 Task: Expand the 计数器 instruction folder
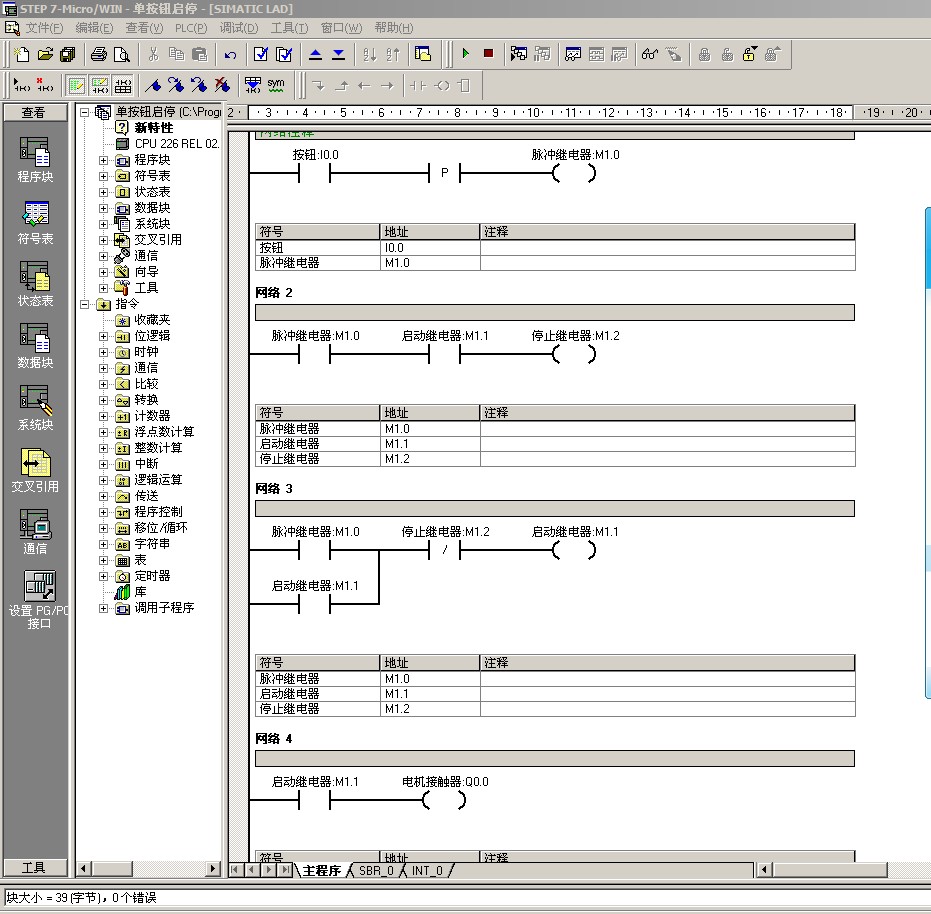(103, 416)
